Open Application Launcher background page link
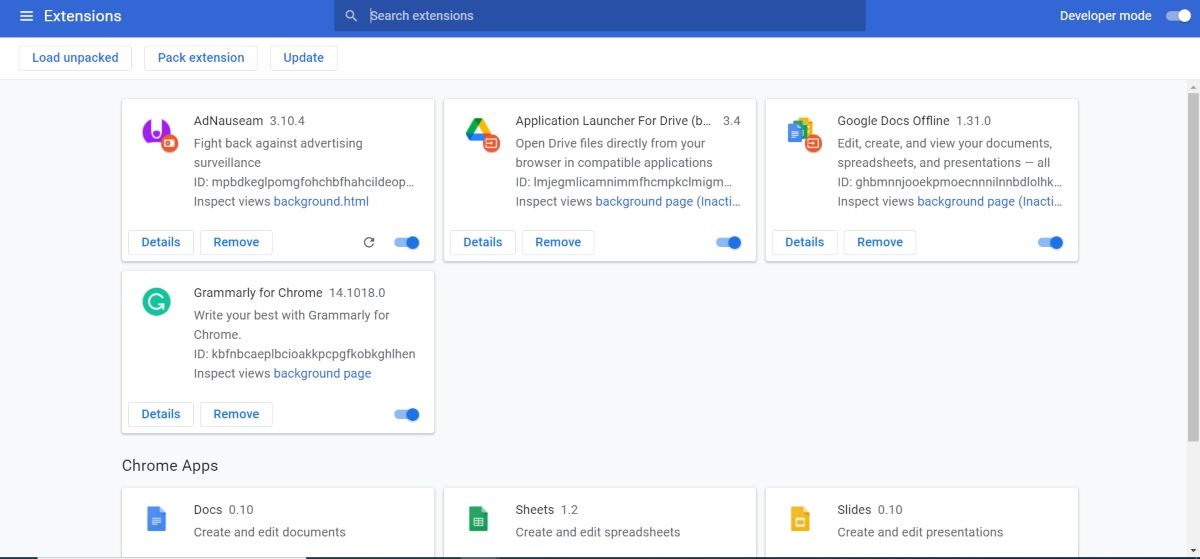 point(669,202)
